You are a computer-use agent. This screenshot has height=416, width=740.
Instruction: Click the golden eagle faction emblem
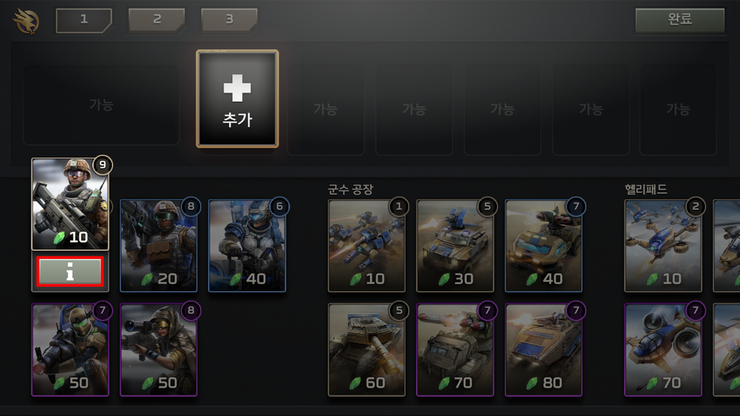26,21
